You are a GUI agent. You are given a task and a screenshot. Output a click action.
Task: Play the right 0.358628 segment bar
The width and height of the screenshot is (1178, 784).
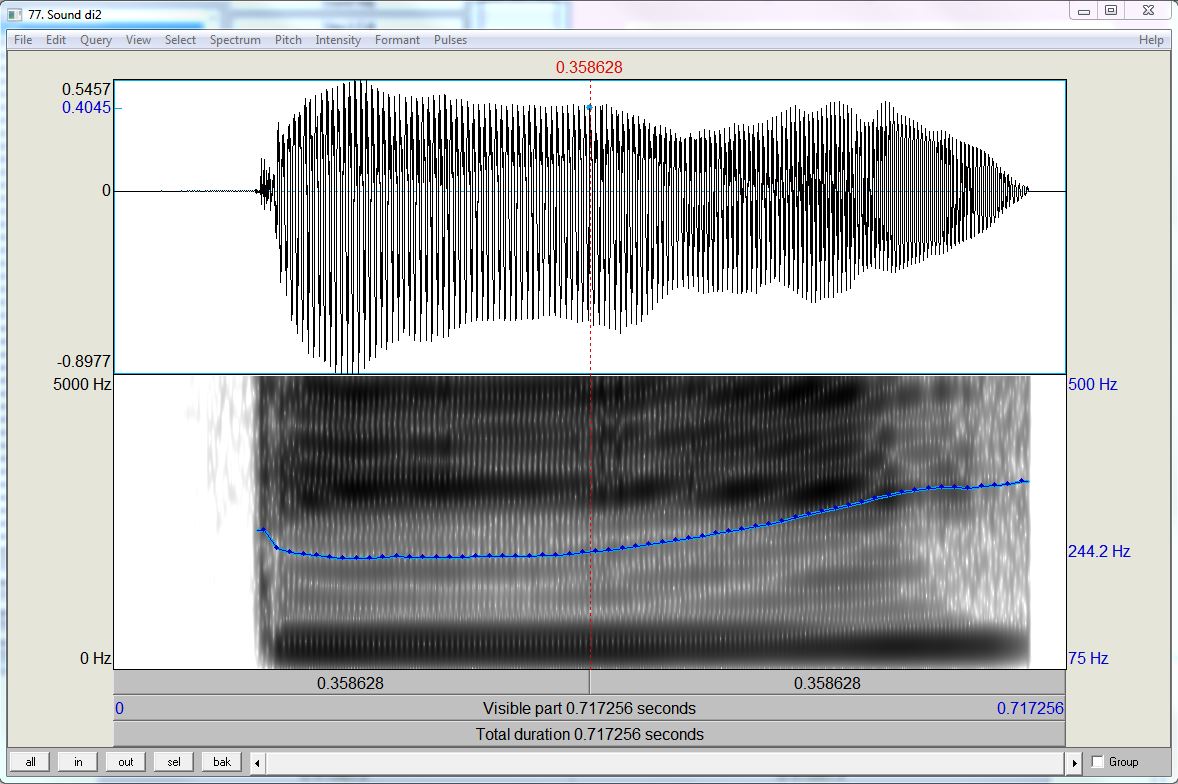pyautogui.click(x=827, y=683)
